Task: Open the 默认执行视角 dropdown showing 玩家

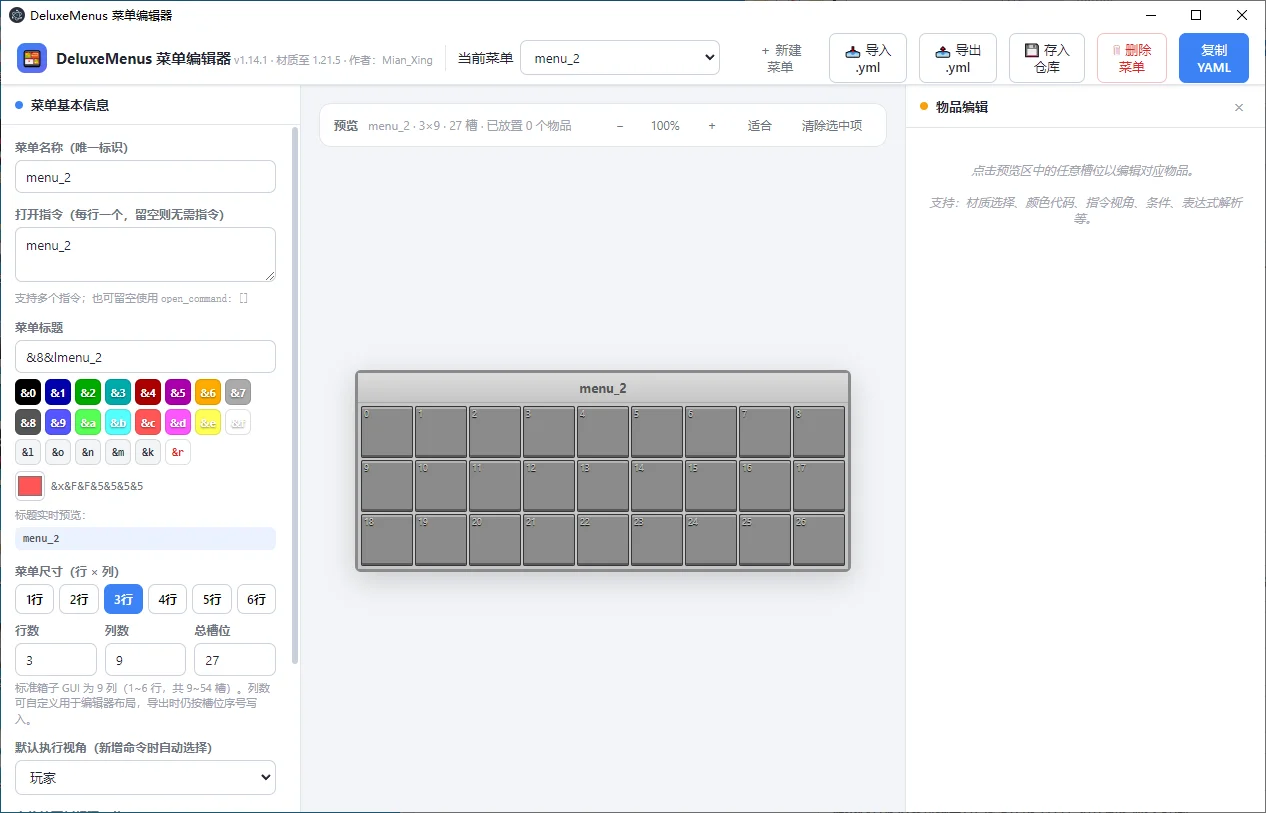Action: pos(145,777)
